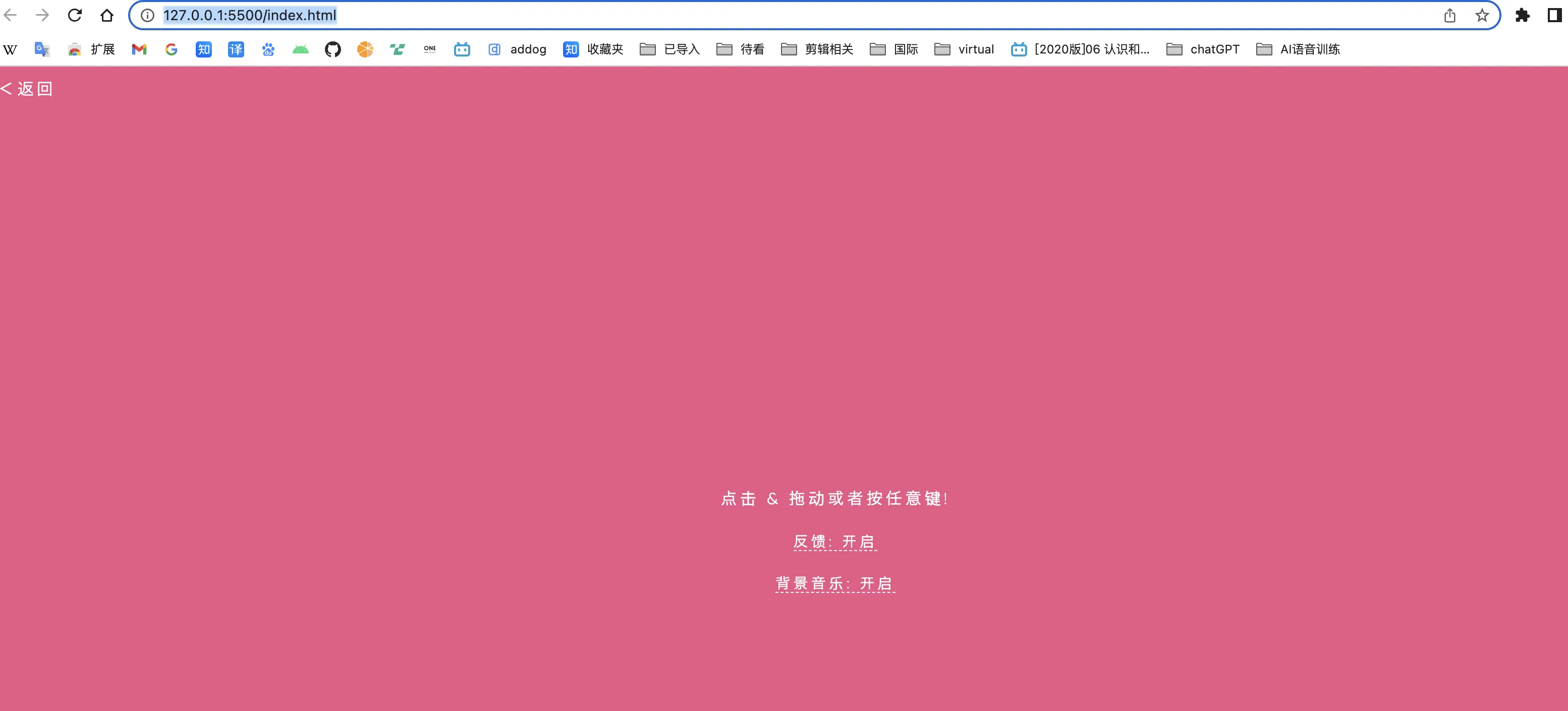Viewport: 1568px width, 711px height.
Task: View site information icon in address bar
Action: pyautogui.click(x=147, y=15)
